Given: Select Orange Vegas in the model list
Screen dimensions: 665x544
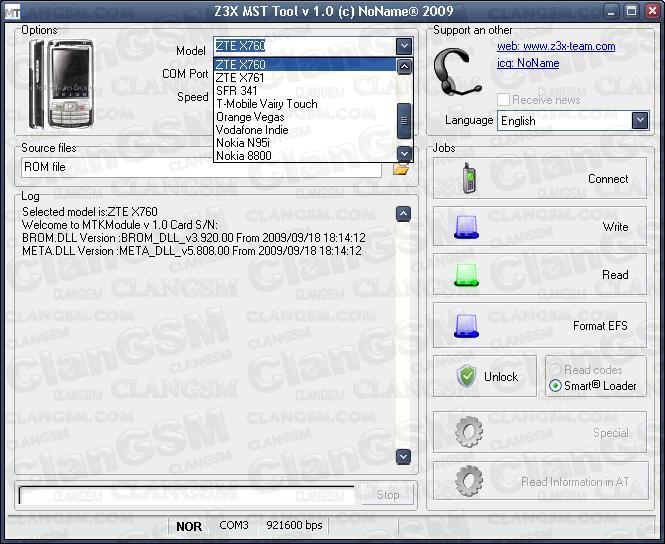Looking at the screenshot, I should point(305,117).
